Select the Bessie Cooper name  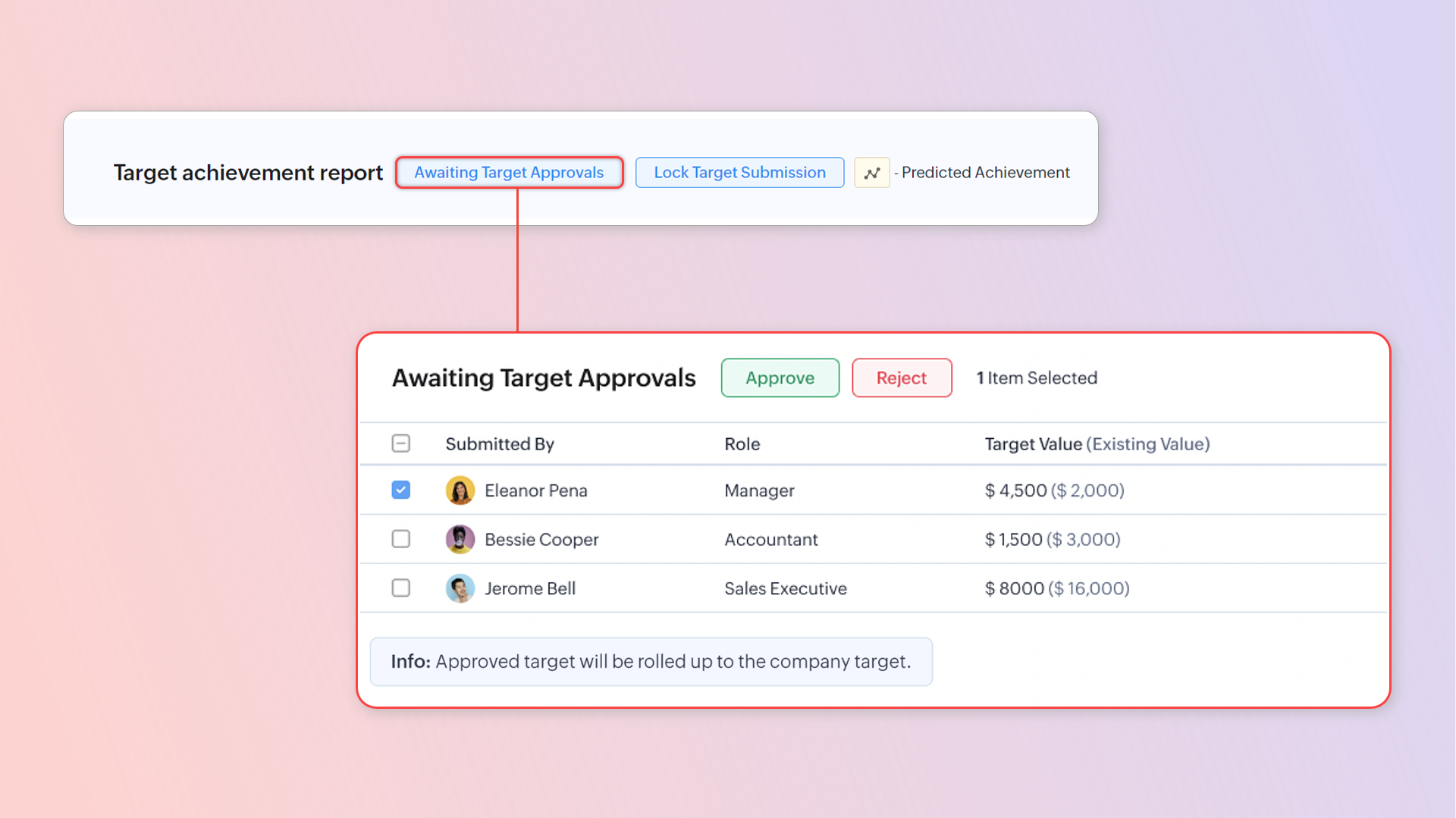pyautogui.click(x=541, y=540)
